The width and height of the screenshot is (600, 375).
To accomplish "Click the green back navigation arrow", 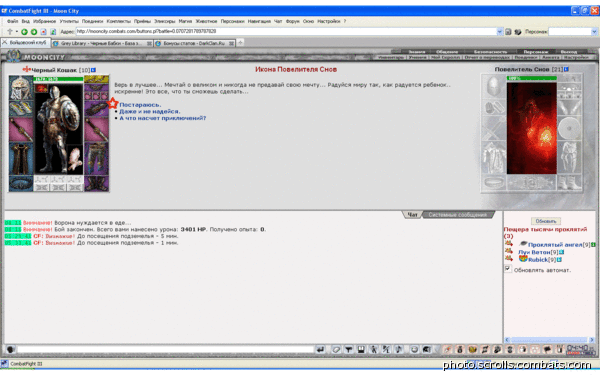I will tap(24, 32).
